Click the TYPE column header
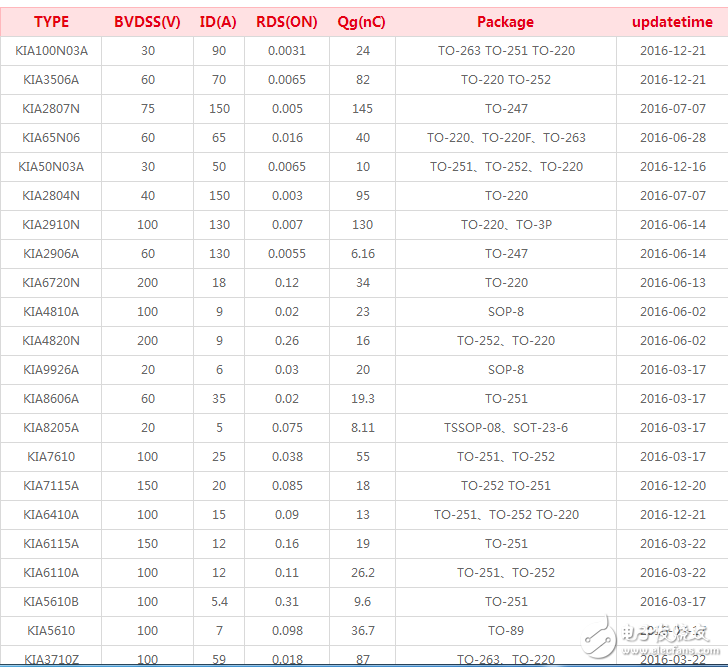 (51, 22)
